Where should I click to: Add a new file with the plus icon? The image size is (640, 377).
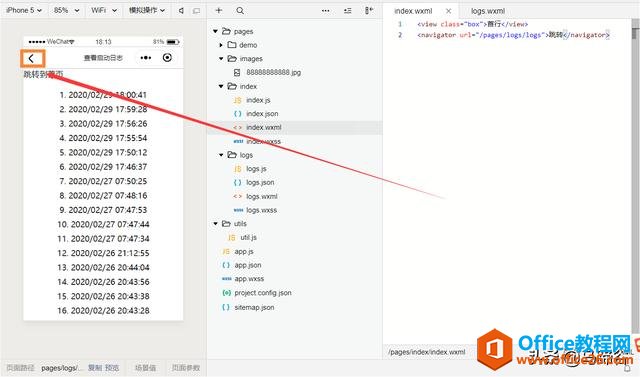point(219,11)
